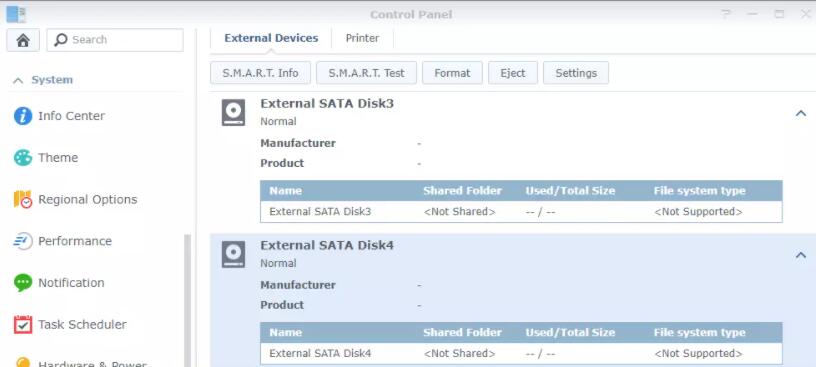The width and height of the screenshot is (816, 367).
Task: Click S.M.A.R.T. Info button
Action: pos(260,73)
